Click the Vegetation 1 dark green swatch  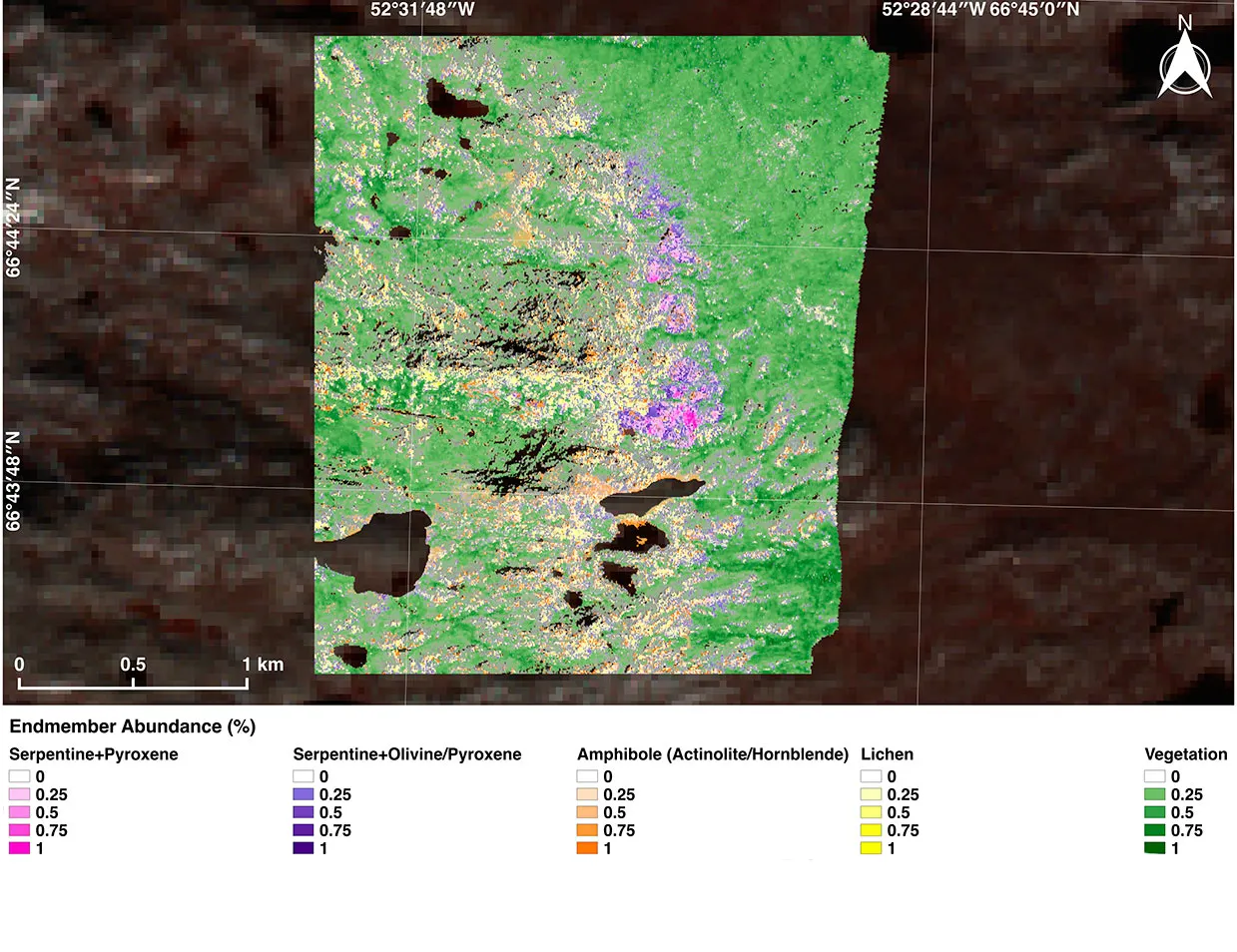pos(1155,848)
